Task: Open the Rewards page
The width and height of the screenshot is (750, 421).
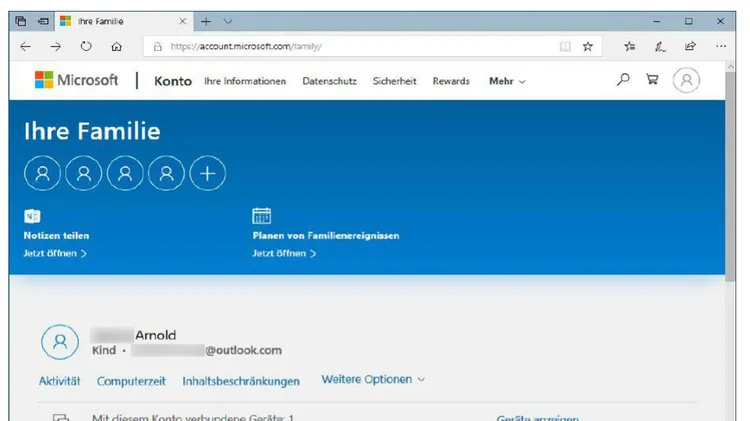Action: click(x=451, y=81)
